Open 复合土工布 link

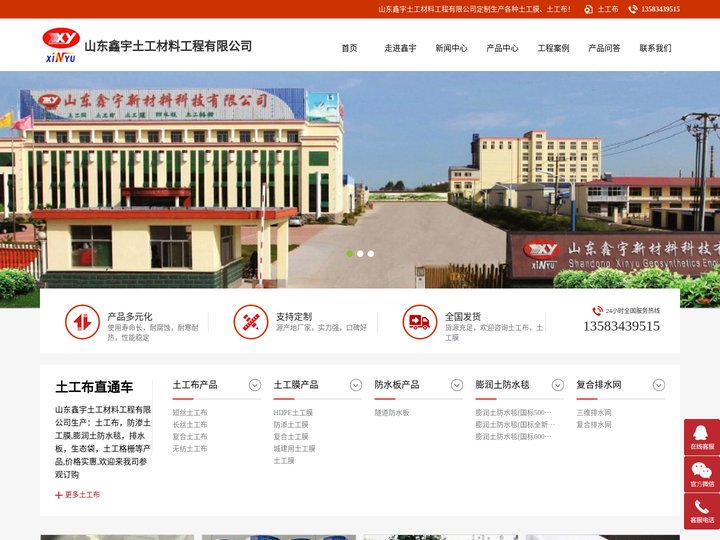click(190, 436)
